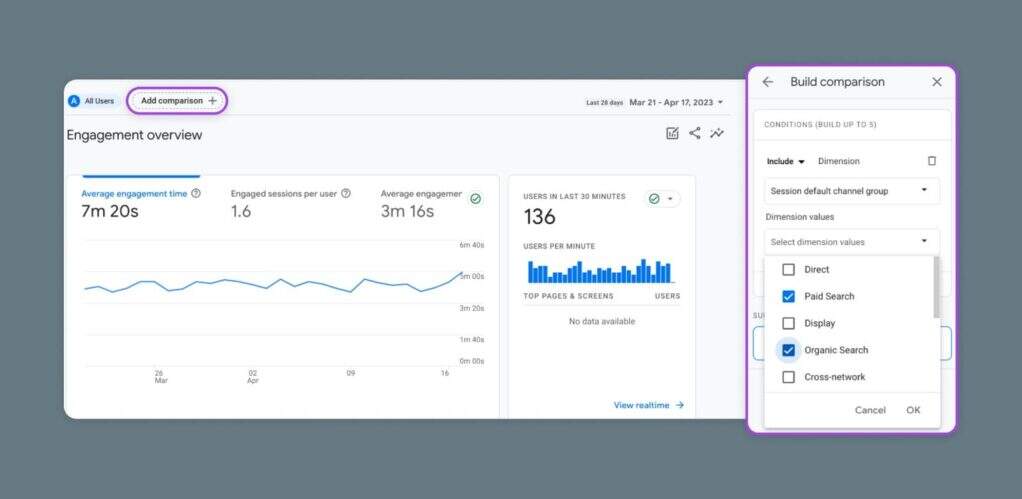Open the Select dimension values dropdown
The height and width of the screenshot is (499, 1022).
click(852, 242)
